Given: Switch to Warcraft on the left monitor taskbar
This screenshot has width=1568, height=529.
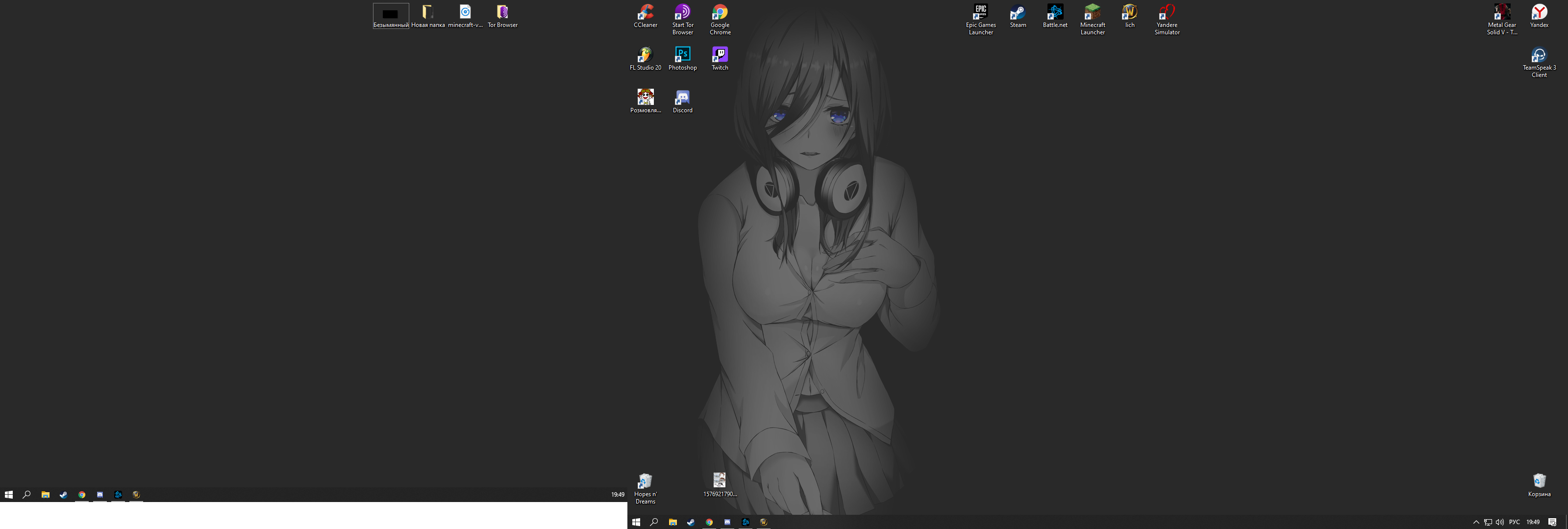Looking at the screenshot, I should point(136,494).
